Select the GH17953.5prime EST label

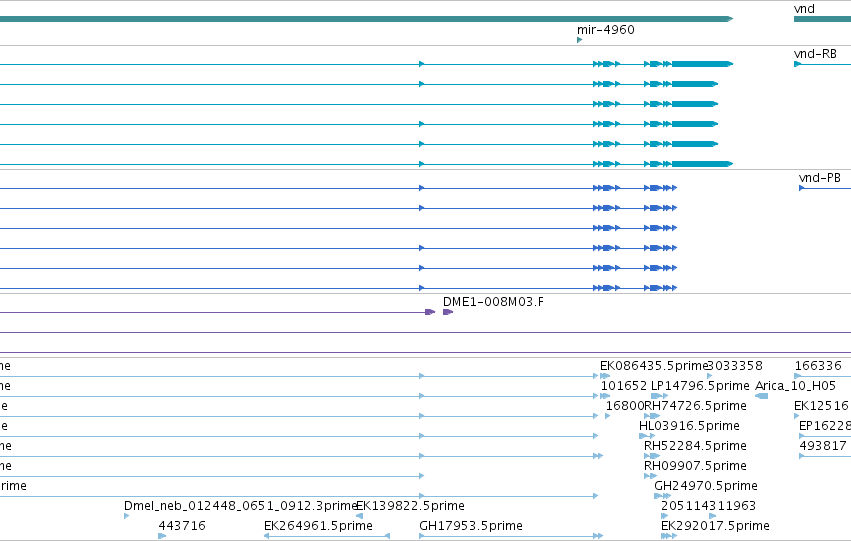point(471,526)
